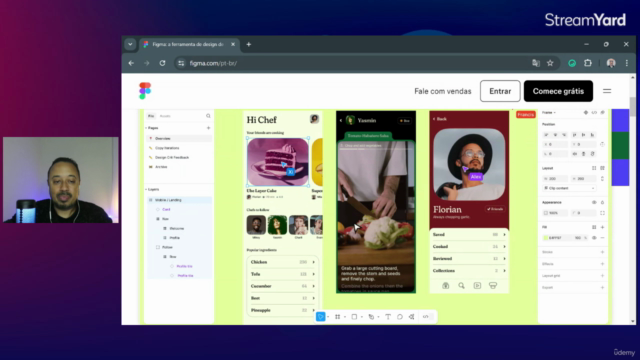Screen dimensions: 640x360
Task: Toggle the Friends check on Florian card
Action: click(x=495, y=209)
